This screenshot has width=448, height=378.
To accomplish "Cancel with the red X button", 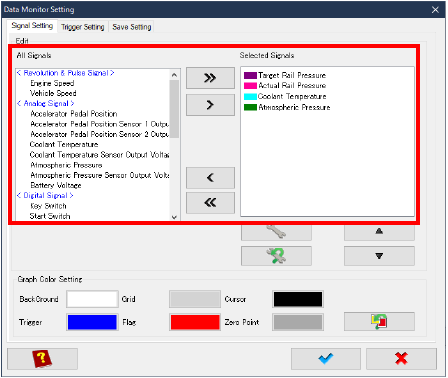I will tap(401, 359).
